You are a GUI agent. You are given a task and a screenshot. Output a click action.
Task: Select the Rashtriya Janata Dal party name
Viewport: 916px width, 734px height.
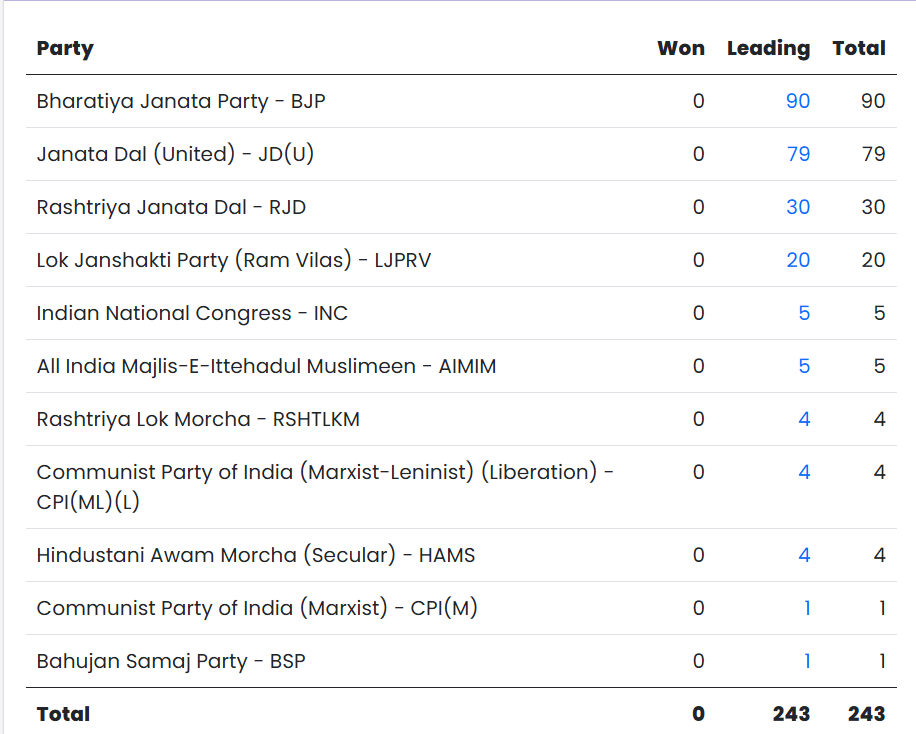[x=170, y=207]
